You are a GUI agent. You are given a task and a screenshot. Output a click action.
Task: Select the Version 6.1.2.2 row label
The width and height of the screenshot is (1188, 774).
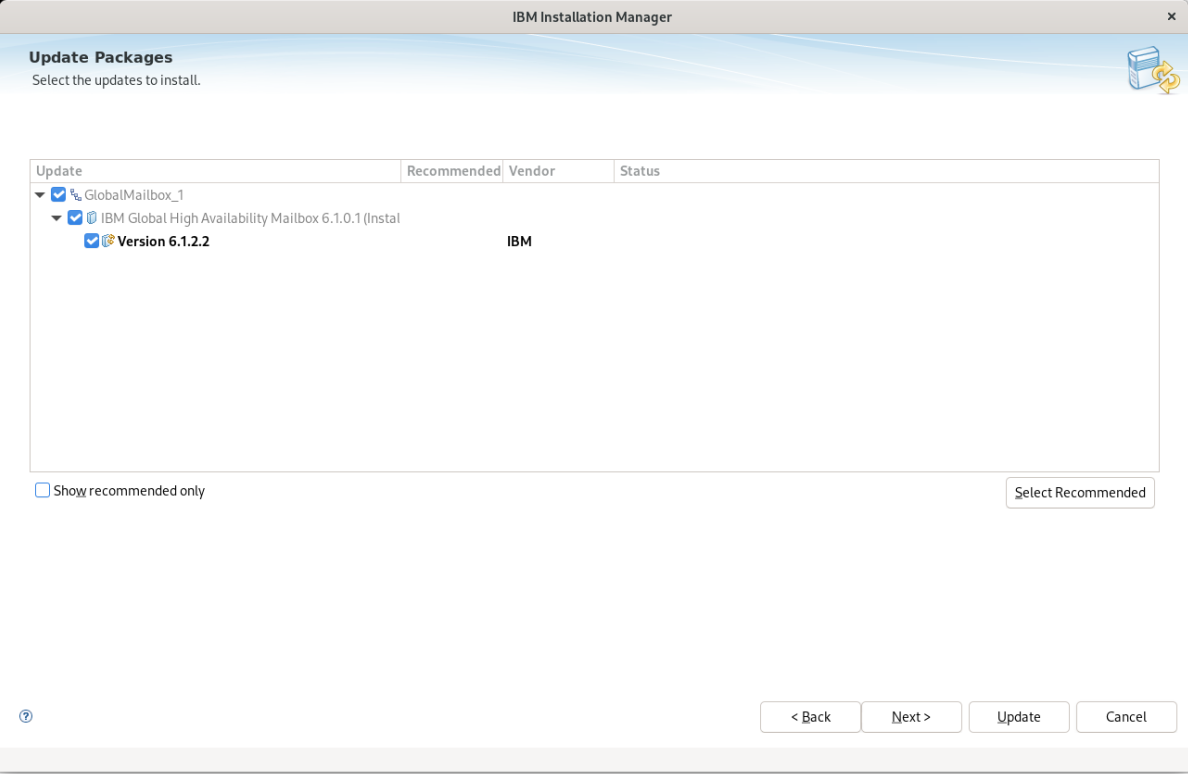(163, 241)
